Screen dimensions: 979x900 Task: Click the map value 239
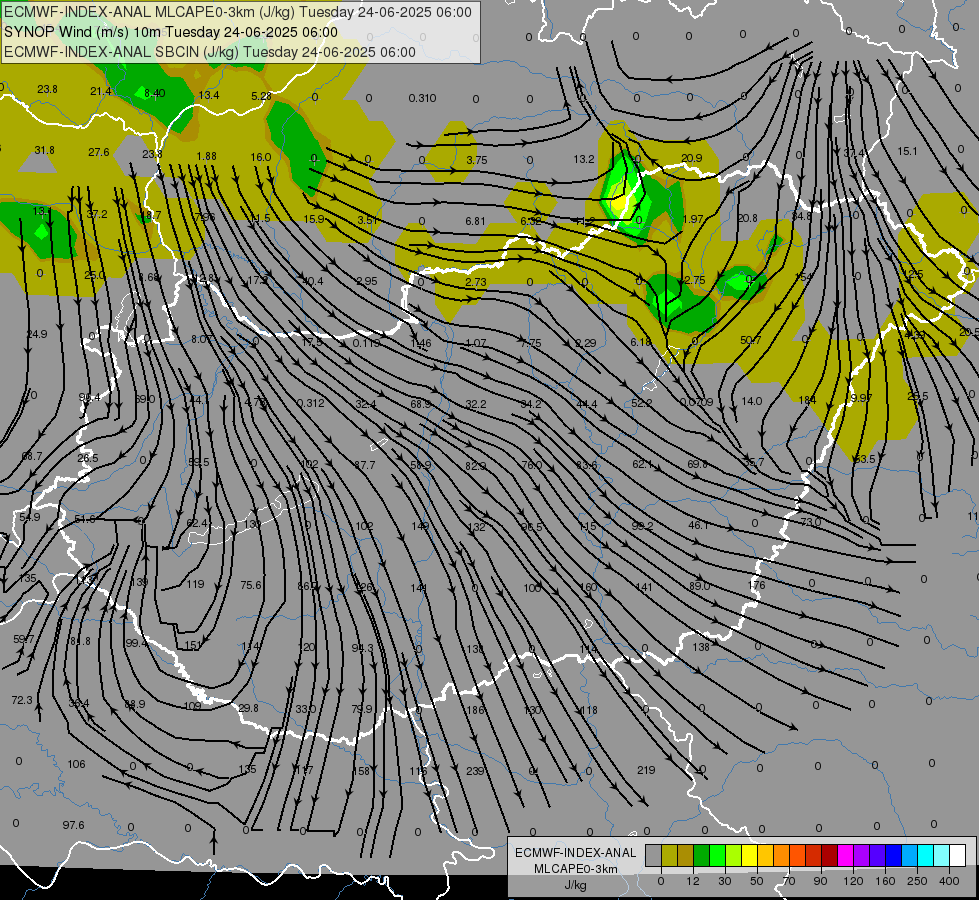tap(475, 771)
